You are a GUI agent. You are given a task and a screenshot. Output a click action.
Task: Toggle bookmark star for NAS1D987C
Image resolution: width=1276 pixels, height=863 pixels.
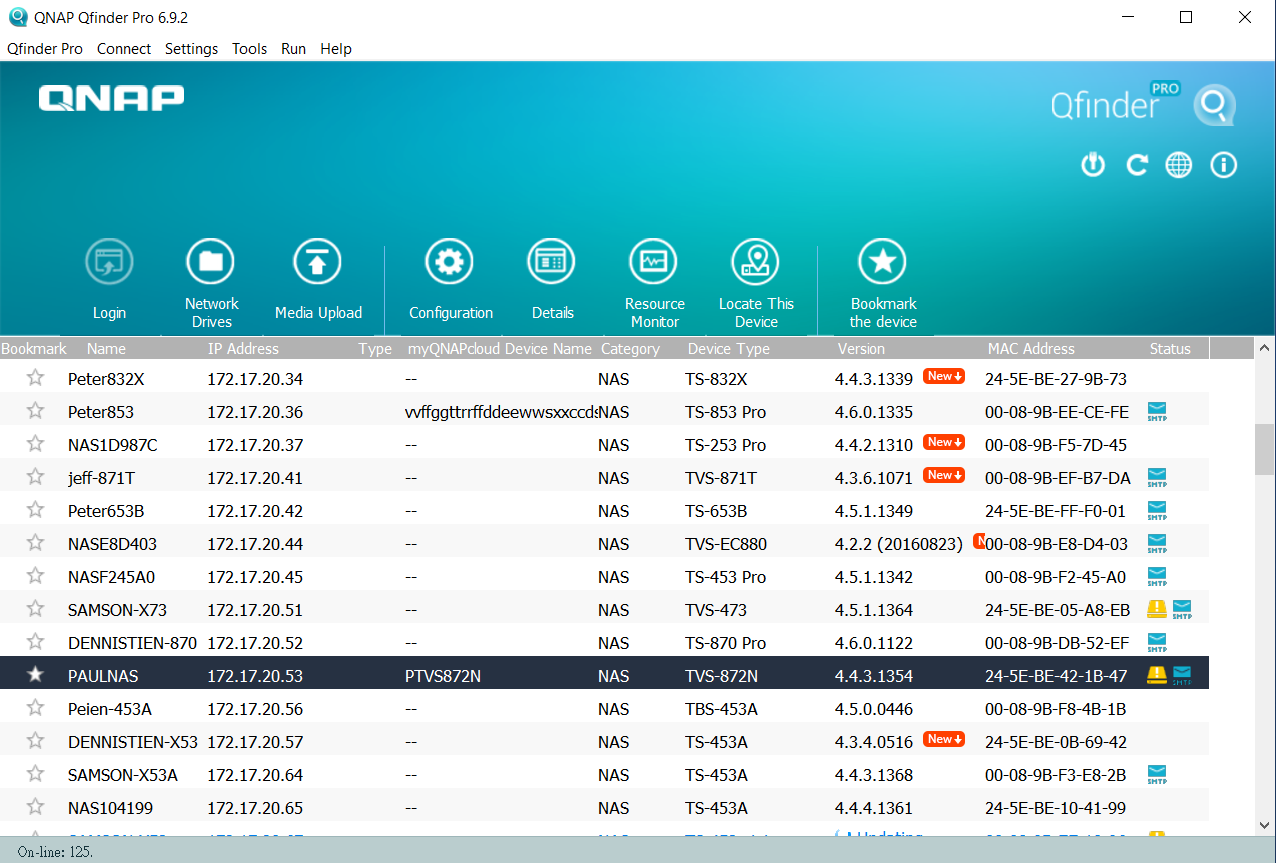point(36,444)
